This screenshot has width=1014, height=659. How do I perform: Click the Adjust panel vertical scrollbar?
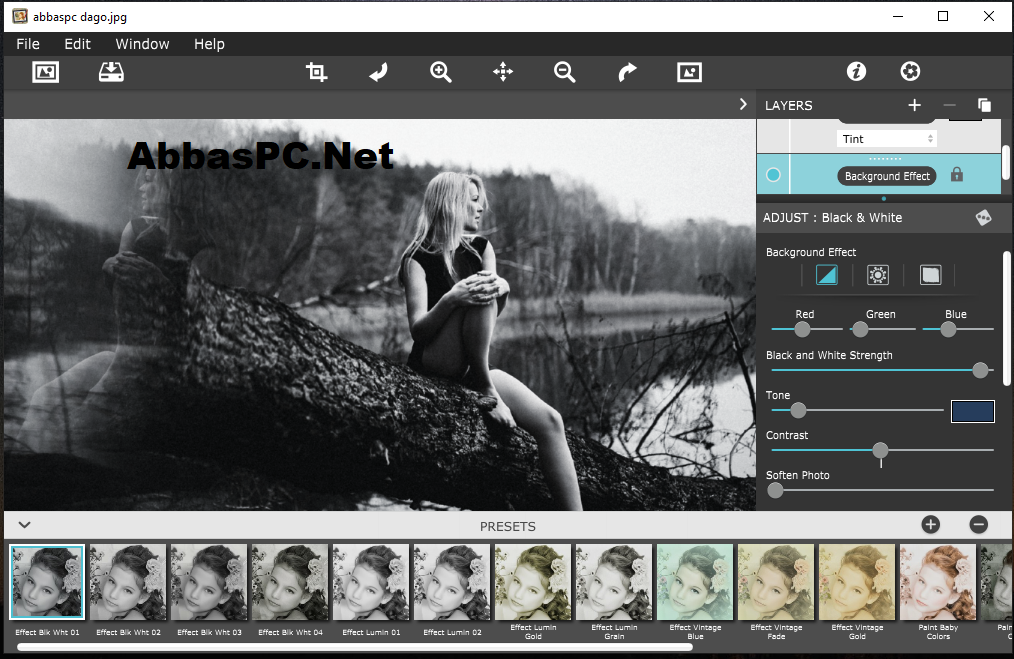(1007, 319)
